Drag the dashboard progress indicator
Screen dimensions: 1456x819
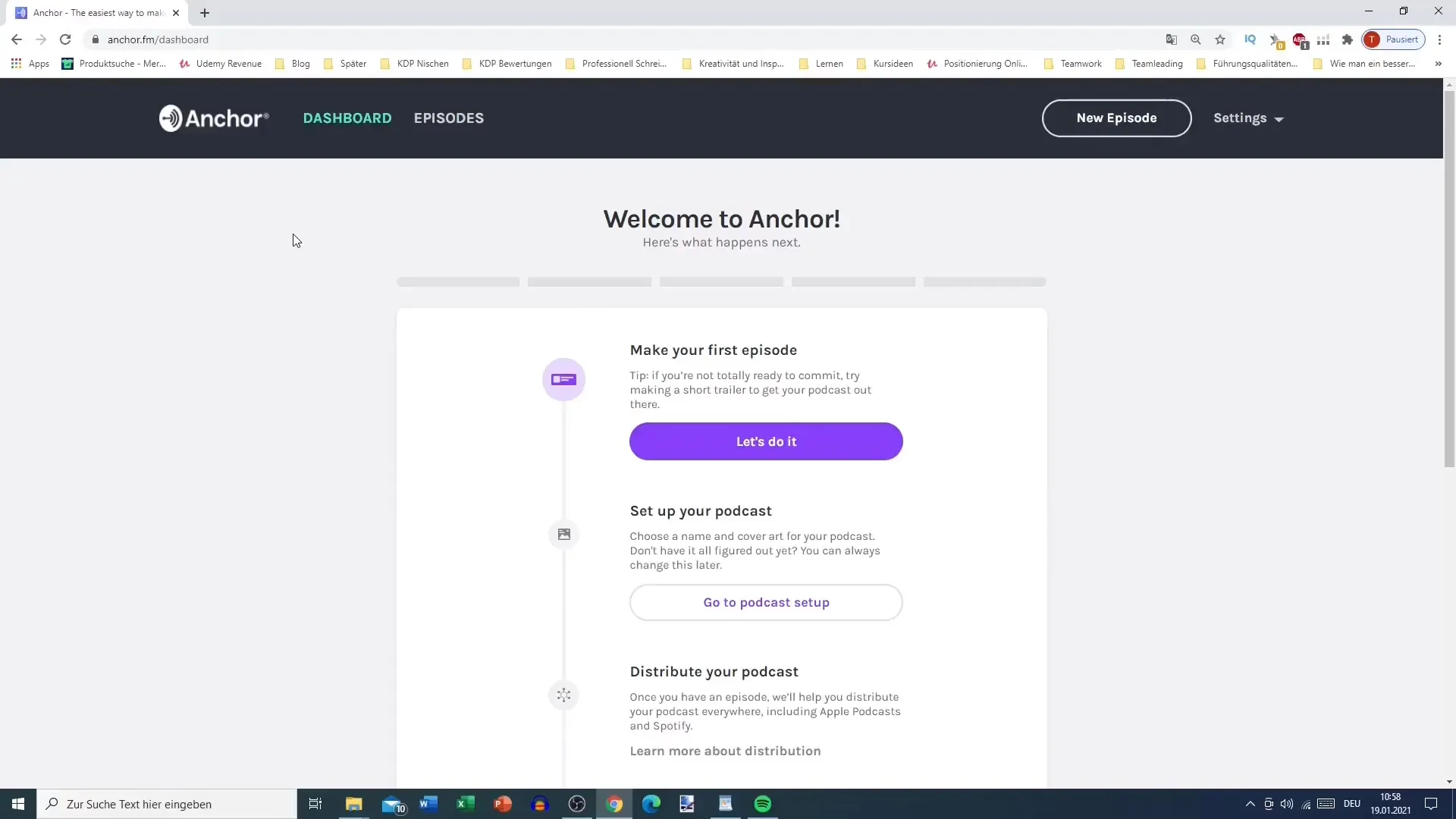(722, 281)
